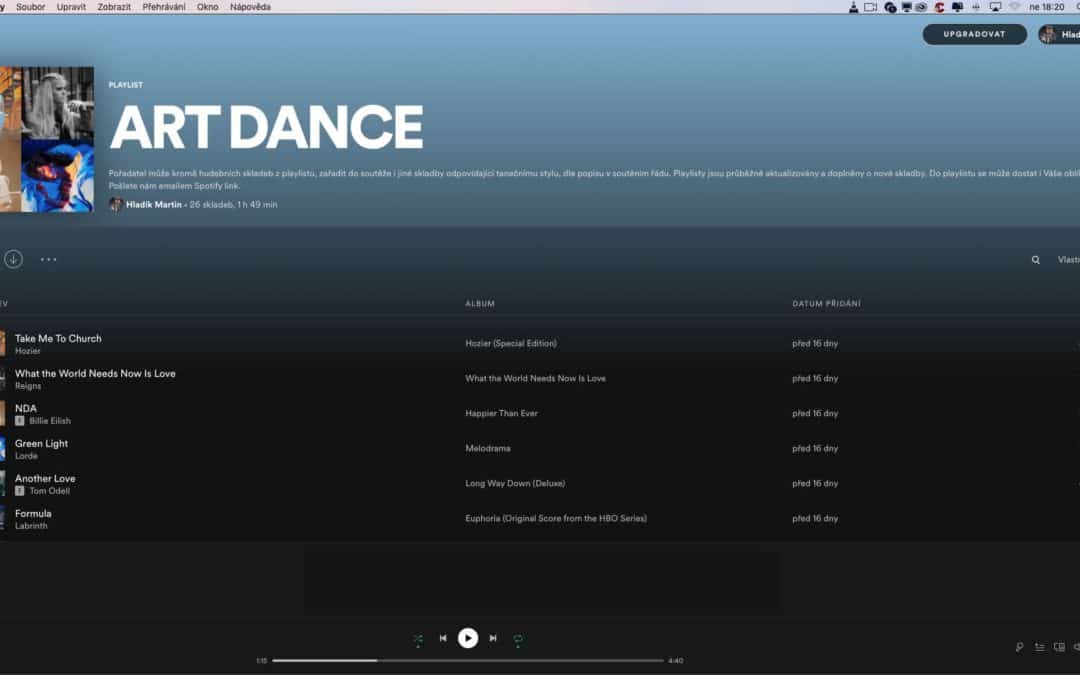Toggle the repeat mode button
The image size is (1080, 675).
pyautogui.click(x=518, y=638)
